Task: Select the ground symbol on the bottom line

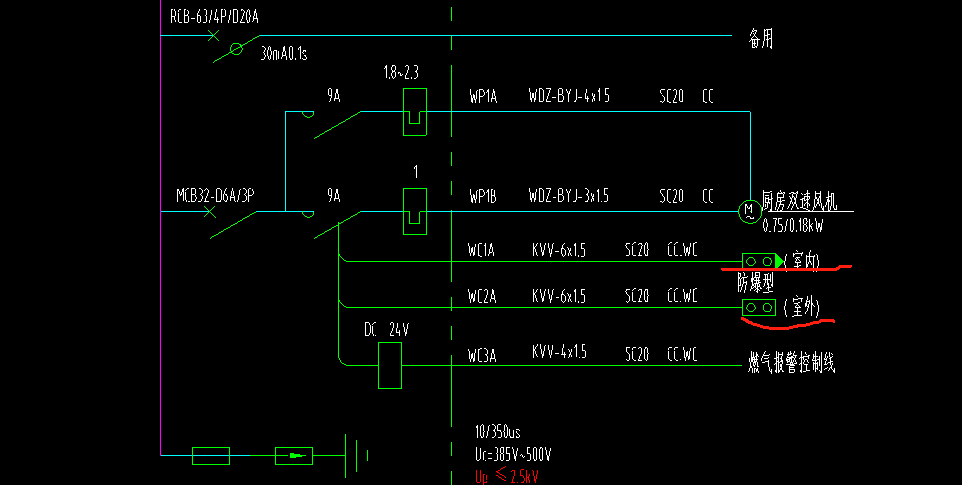Action: [356, 456]
